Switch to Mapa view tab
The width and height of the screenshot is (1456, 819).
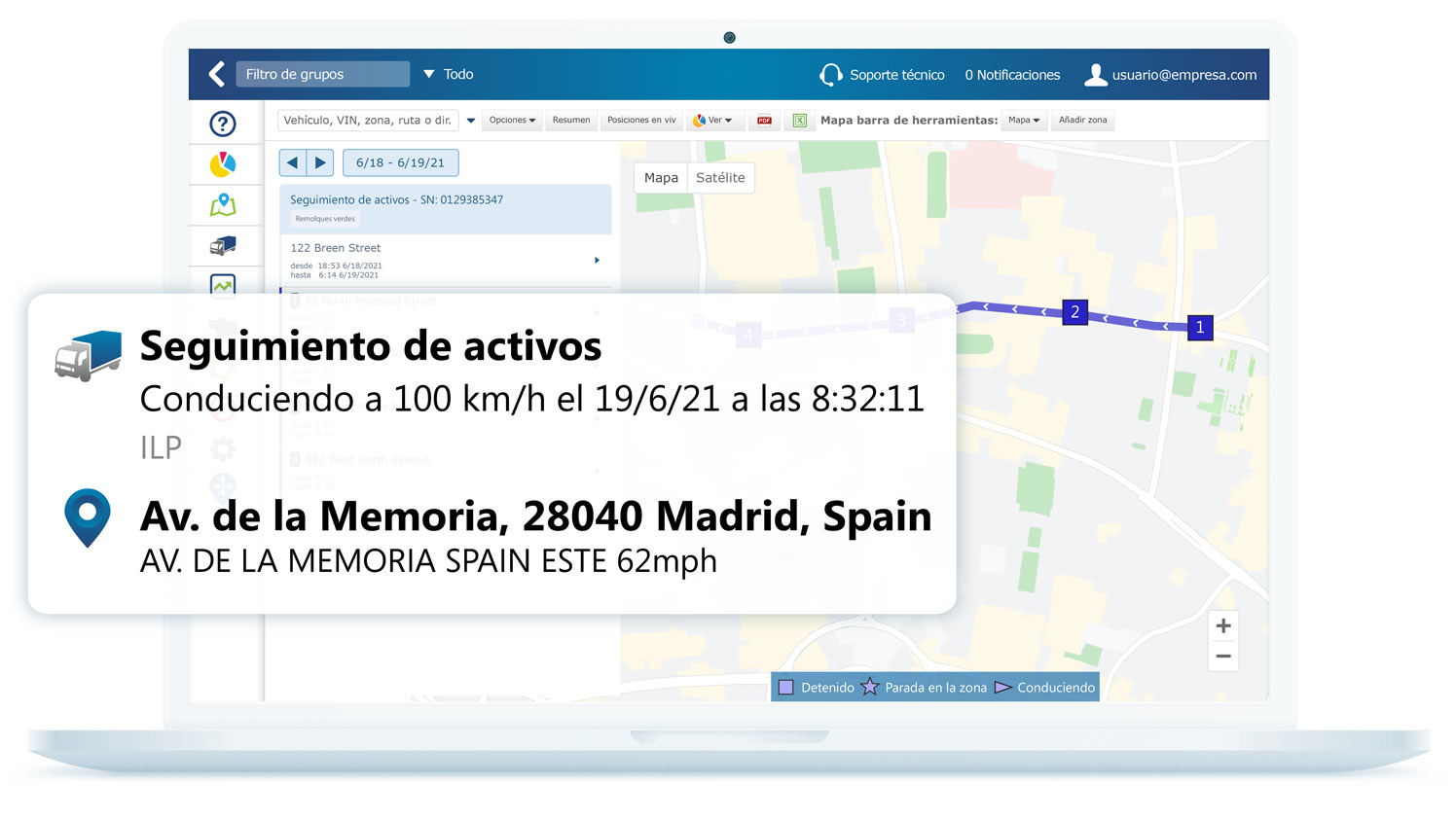661,178
